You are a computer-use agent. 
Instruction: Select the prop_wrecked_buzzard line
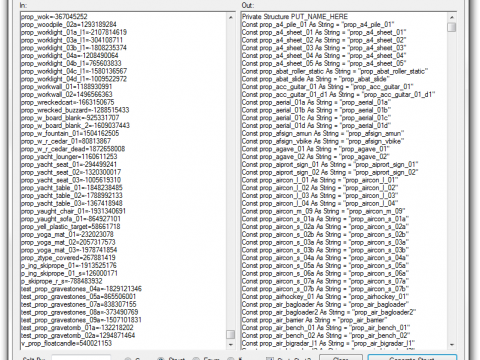(x=75, y=110)
